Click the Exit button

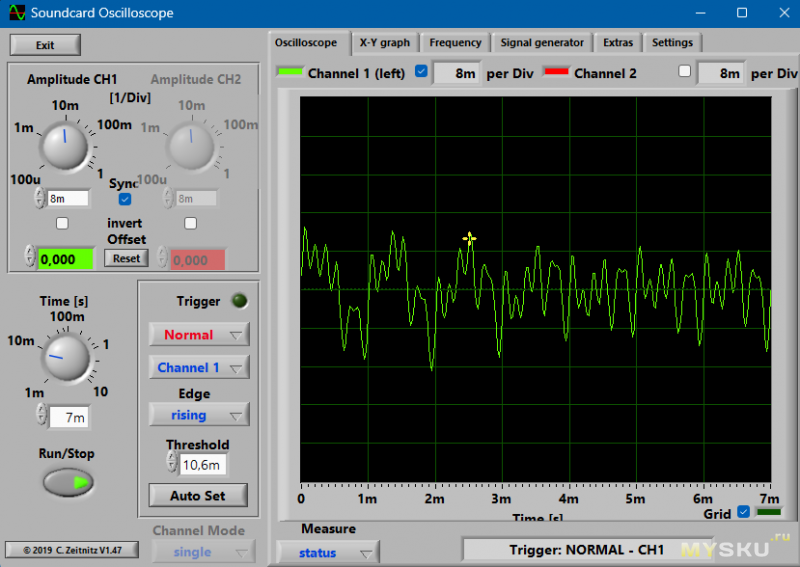click(x=45, y=45)
